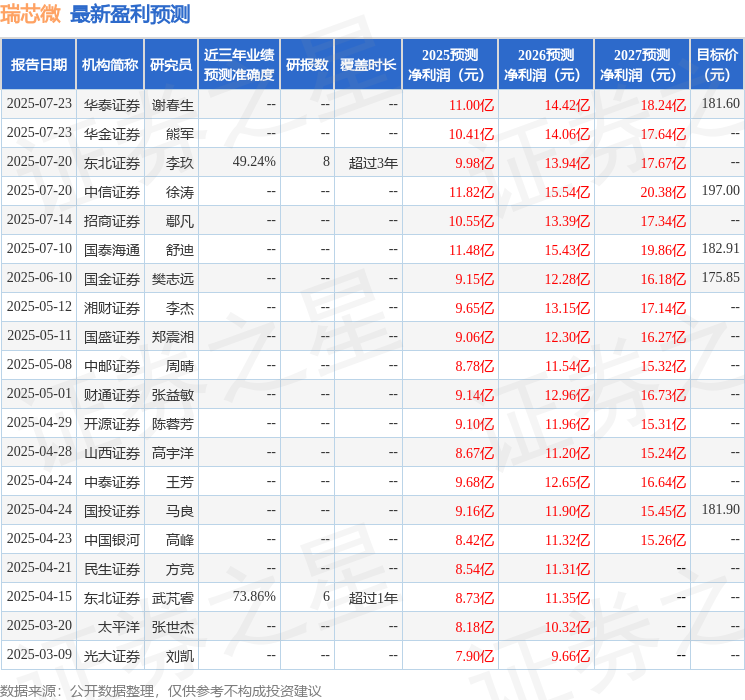Click 2026 profit value 11.31亿
The image size is (745, 700).
567,569
